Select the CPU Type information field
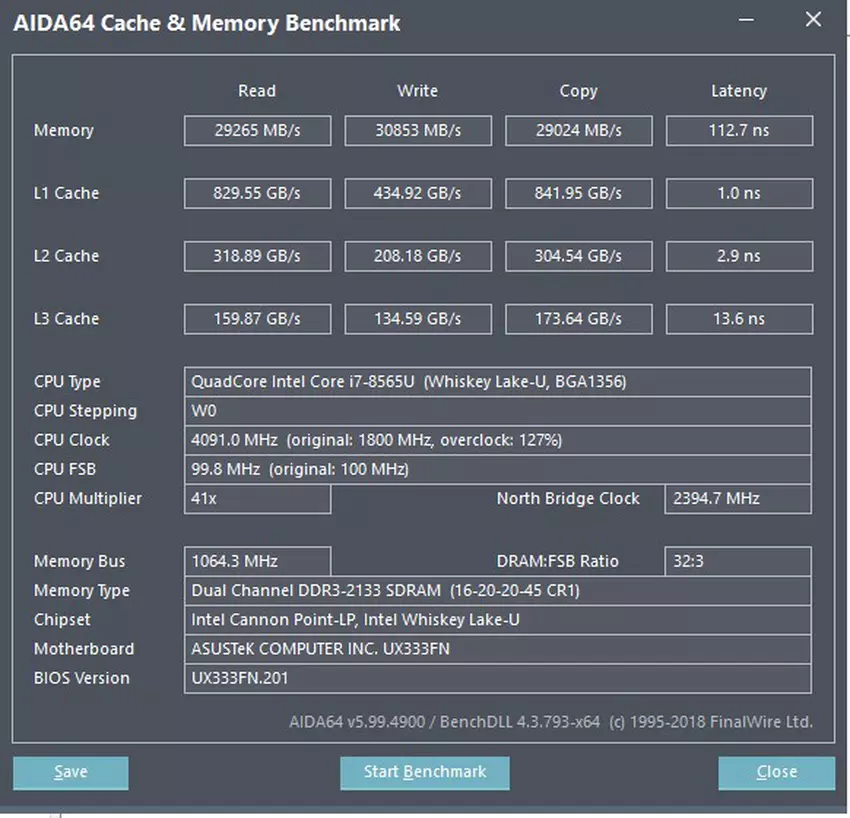This screenshot has height=818, width=850. [x=497, y=382]
